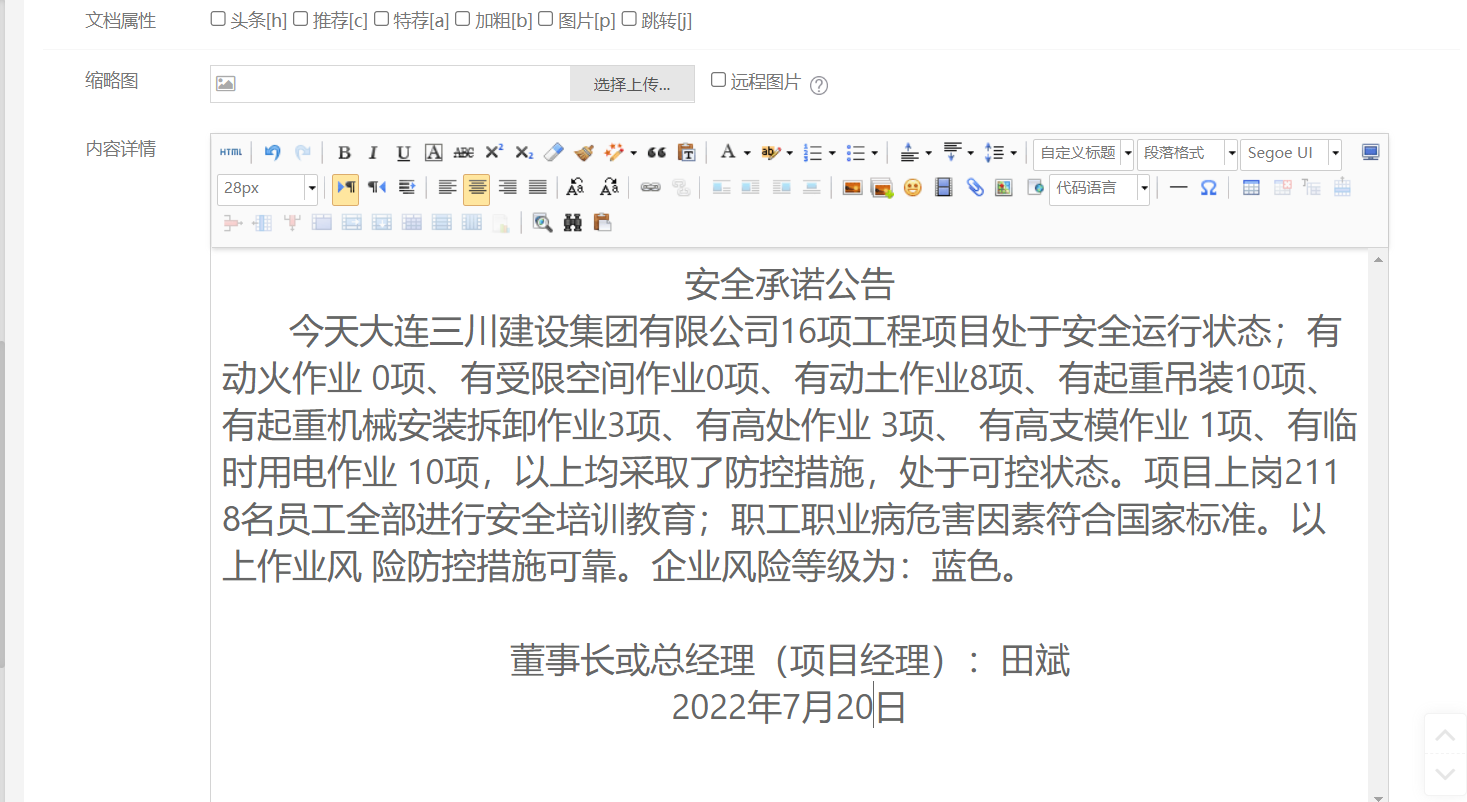Image resolution: width=1467 pixels, height=802 pixels.
Task: Insert a map
Action: point(1005,188)
